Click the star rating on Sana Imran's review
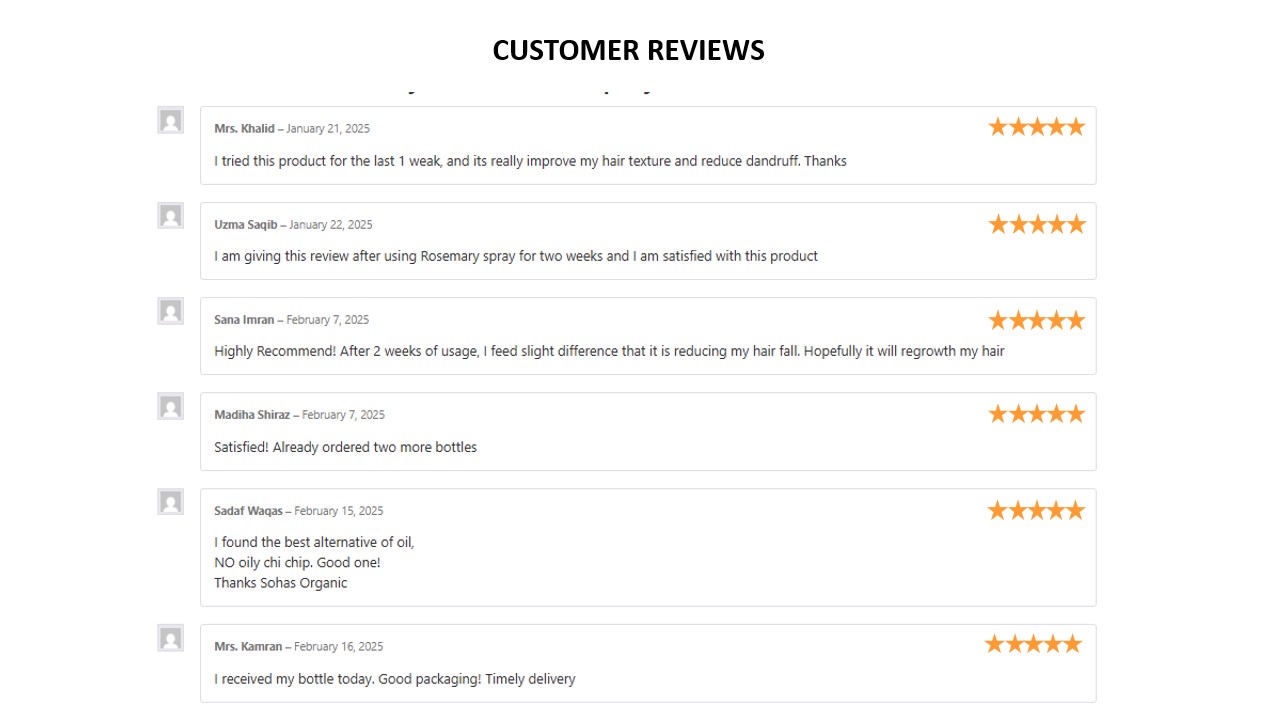 [1036, 320]
